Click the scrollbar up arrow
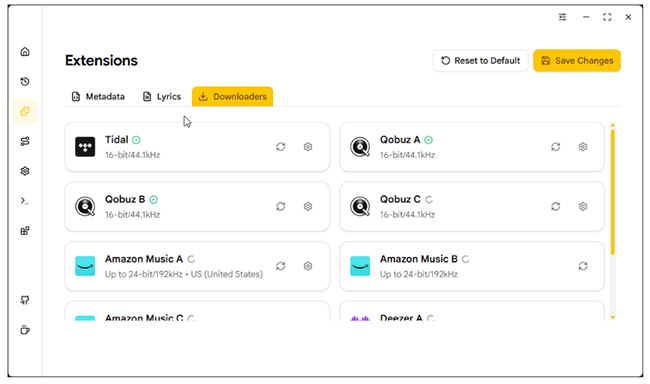This screenshot has height=384, width=650. coord(612,125)
